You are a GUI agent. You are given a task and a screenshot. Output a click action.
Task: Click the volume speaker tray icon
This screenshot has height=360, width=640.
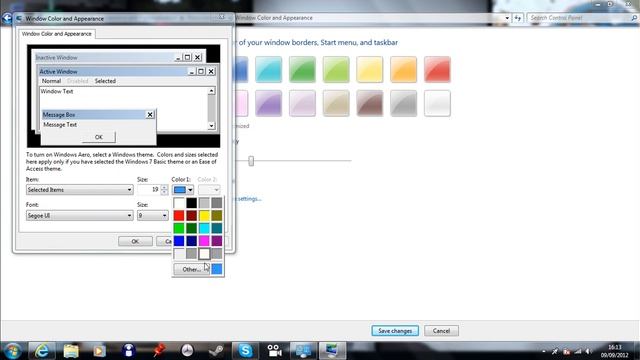tap(588, 351)
